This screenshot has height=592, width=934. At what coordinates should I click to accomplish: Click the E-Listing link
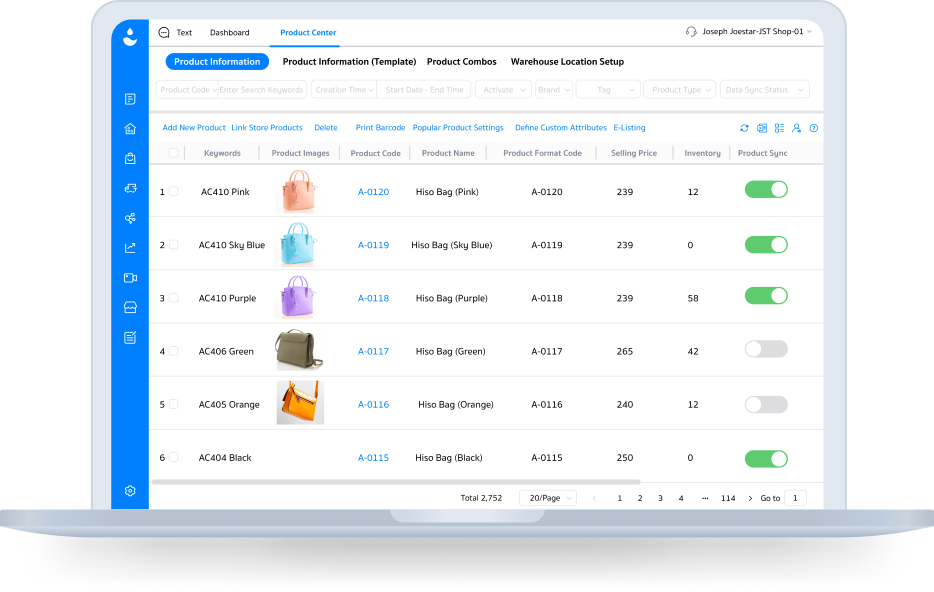[629, 128]
